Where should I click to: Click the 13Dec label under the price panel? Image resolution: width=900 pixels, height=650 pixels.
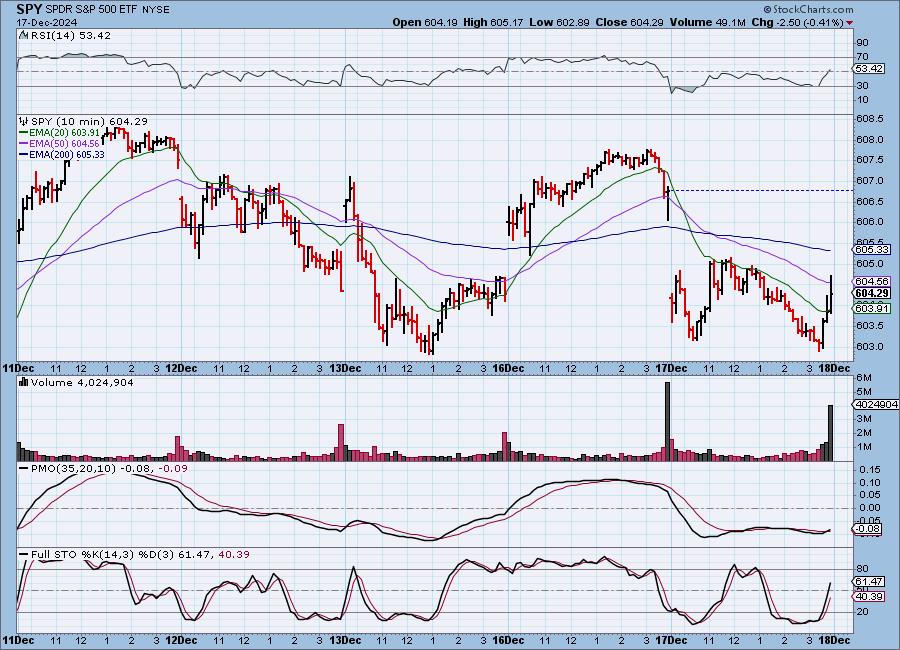345,368
